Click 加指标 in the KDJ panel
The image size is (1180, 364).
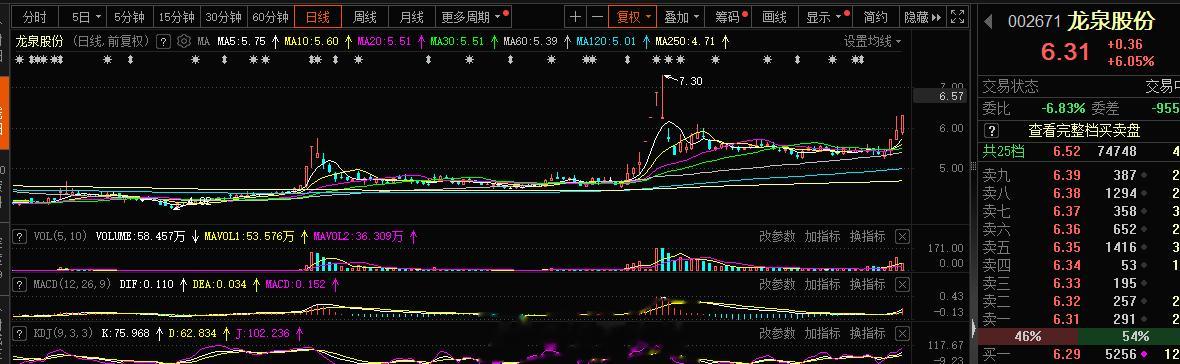[x=822, y=332]
